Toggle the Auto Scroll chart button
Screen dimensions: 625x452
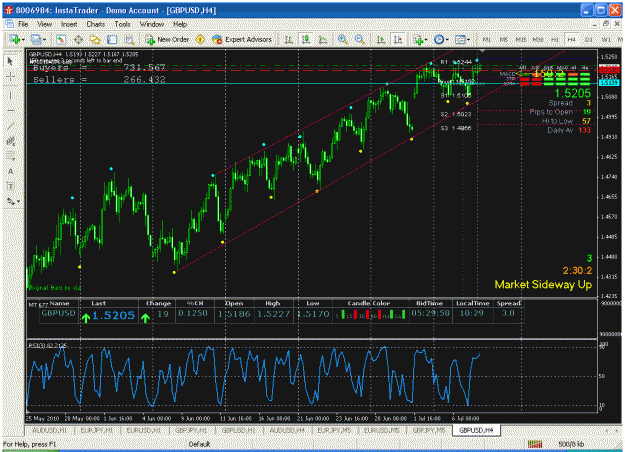point(381,39)
